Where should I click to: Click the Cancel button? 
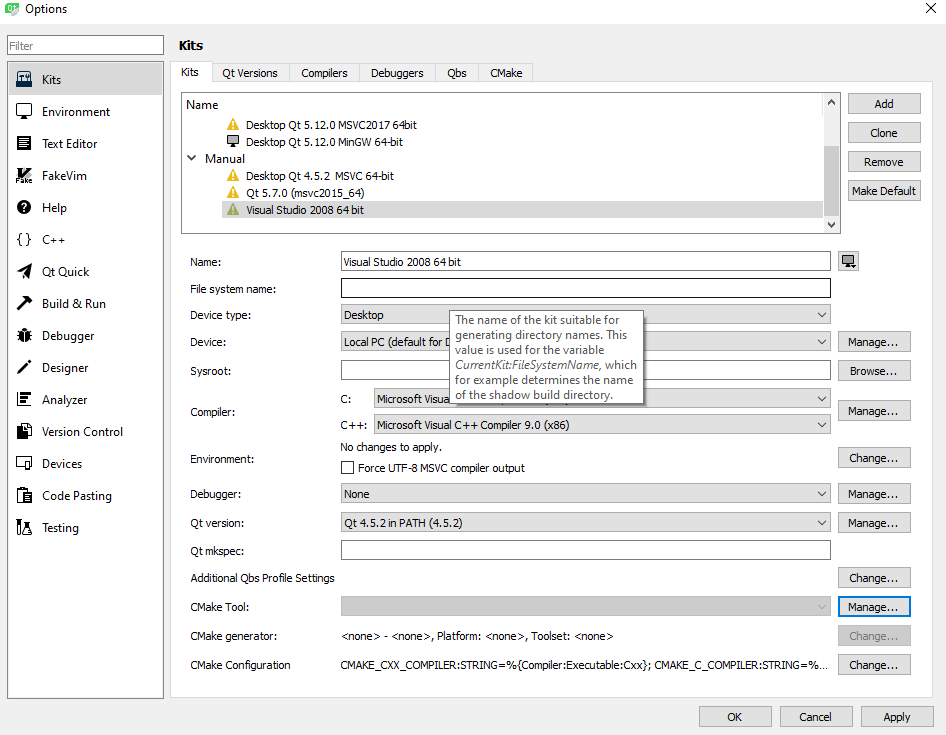[816, 717]
